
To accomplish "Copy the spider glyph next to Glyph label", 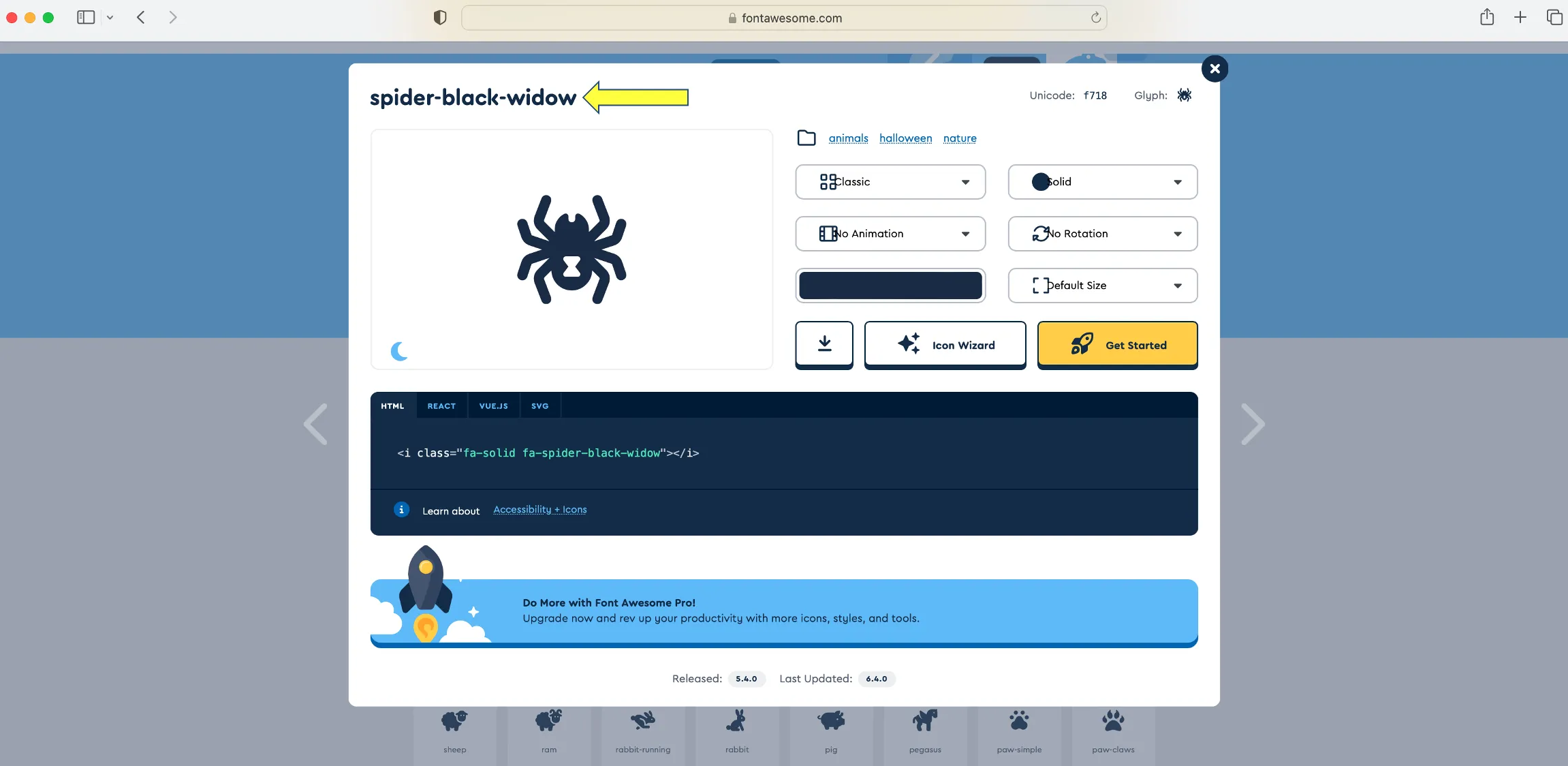I will point(1185,95).
